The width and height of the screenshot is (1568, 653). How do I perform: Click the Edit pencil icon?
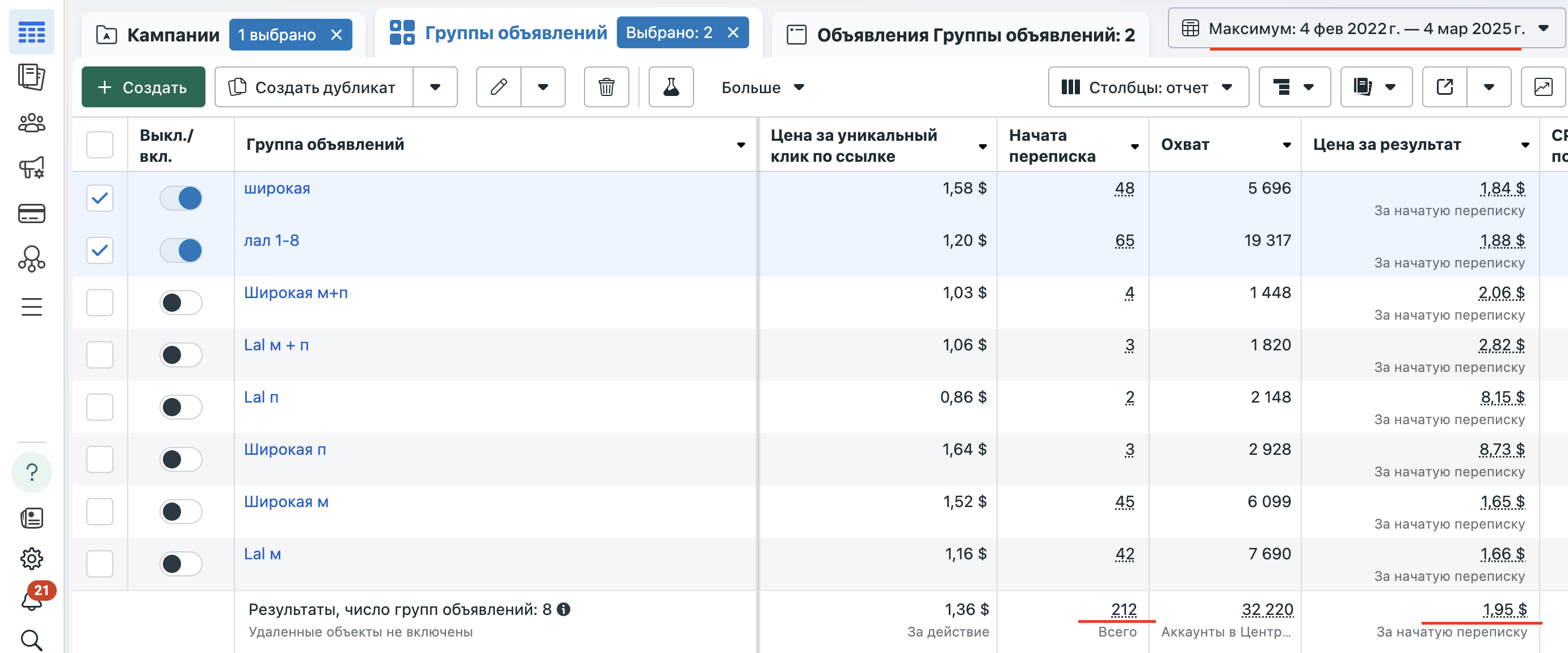(x=498, y=87)
